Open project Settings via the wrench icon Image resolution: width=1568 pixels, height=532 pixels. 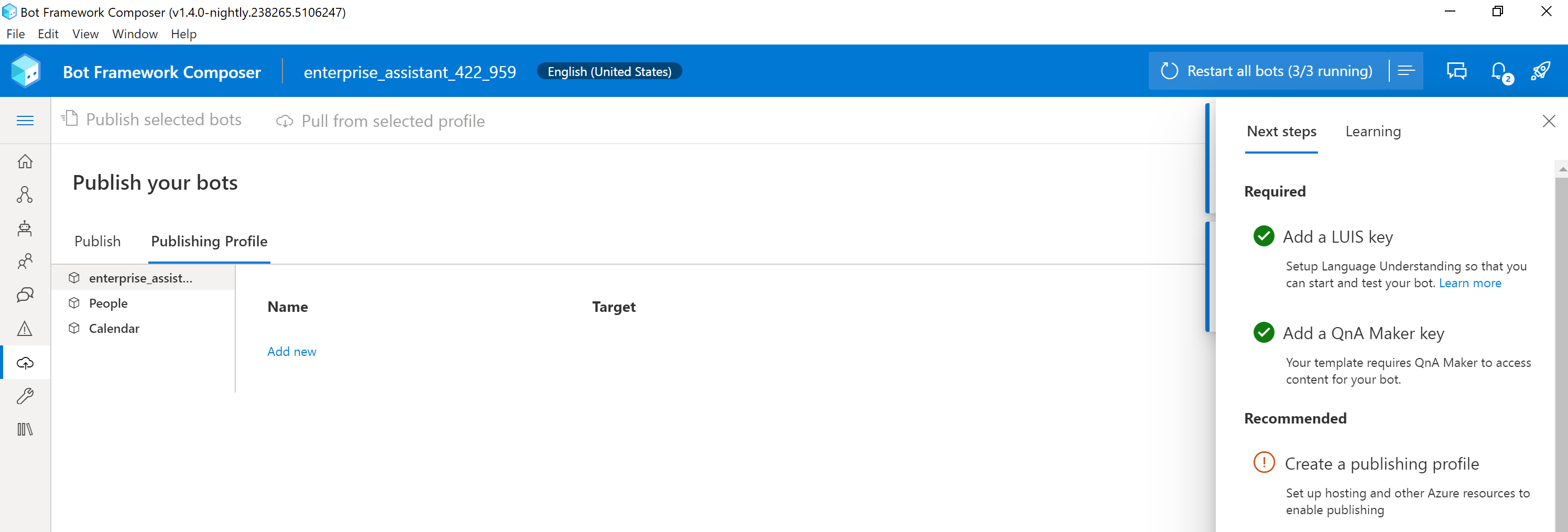coord(25,396)
